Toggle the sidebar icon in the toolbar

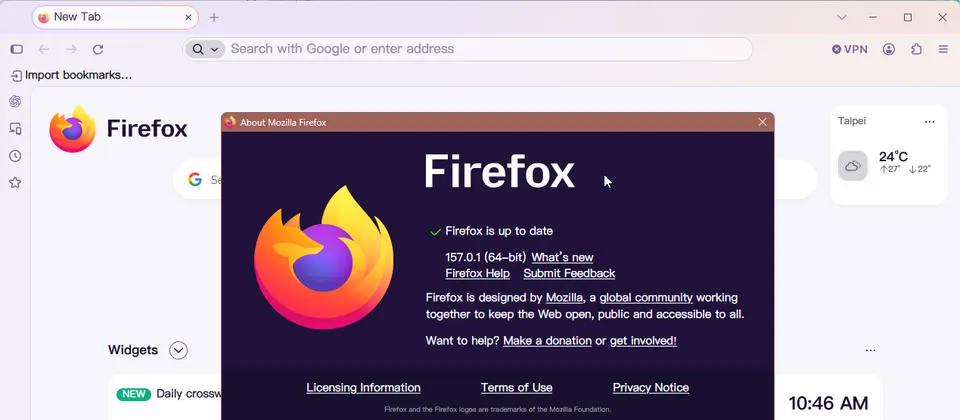pos(17,50)
